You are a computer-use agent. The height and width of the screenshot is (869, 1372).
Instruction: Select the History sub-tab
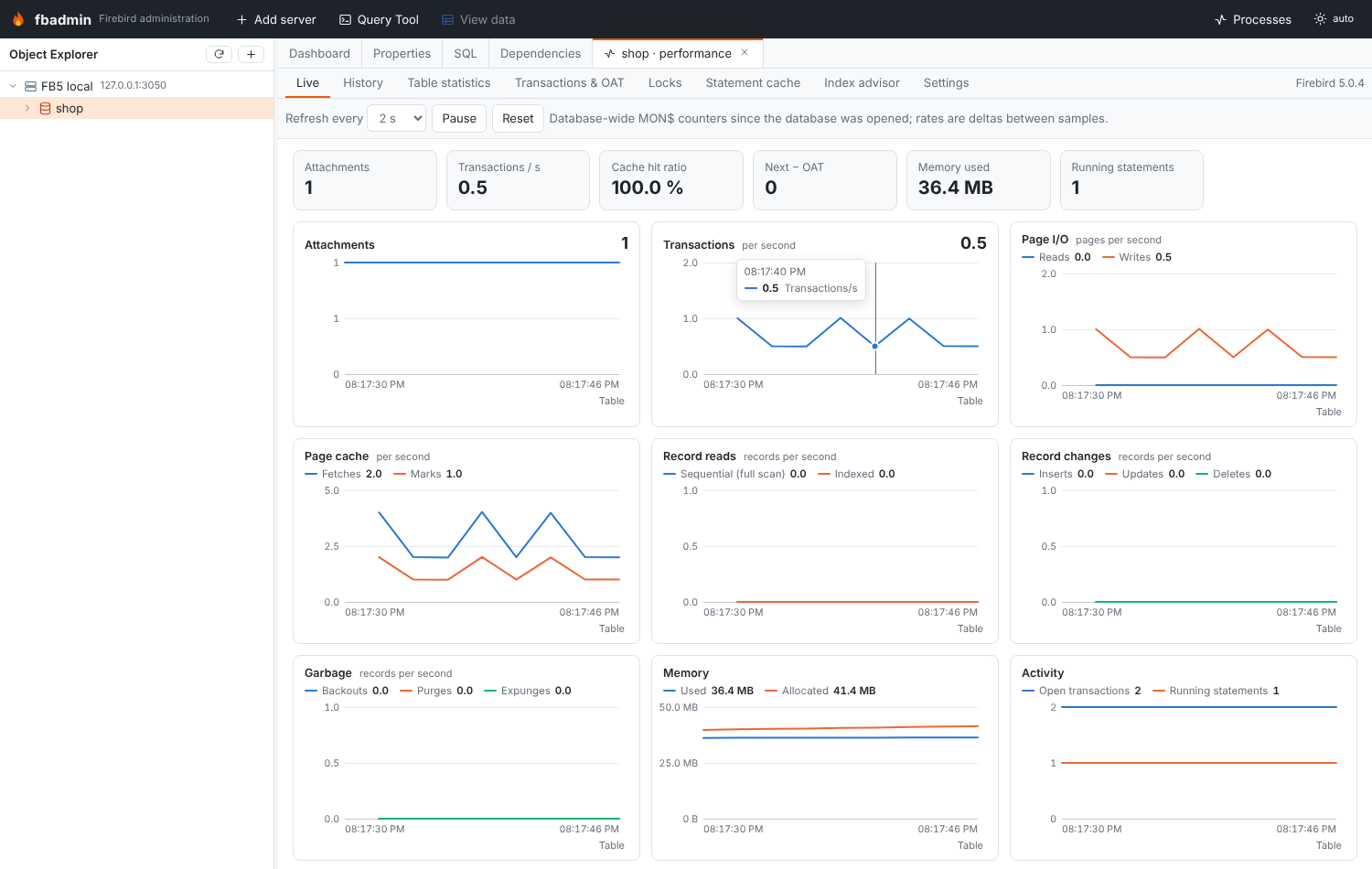[363, 82]
